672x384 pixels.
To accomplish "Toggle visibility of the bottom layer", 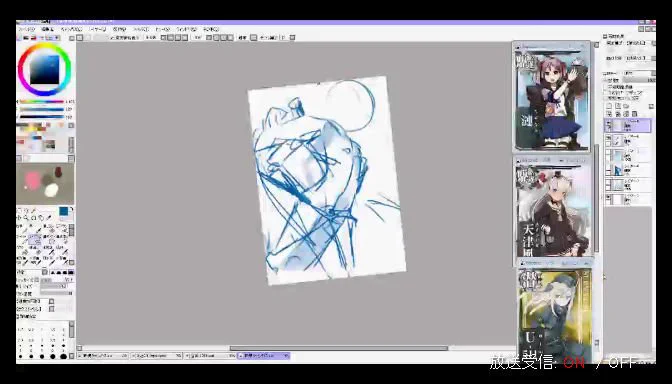I will click(608, 198).
